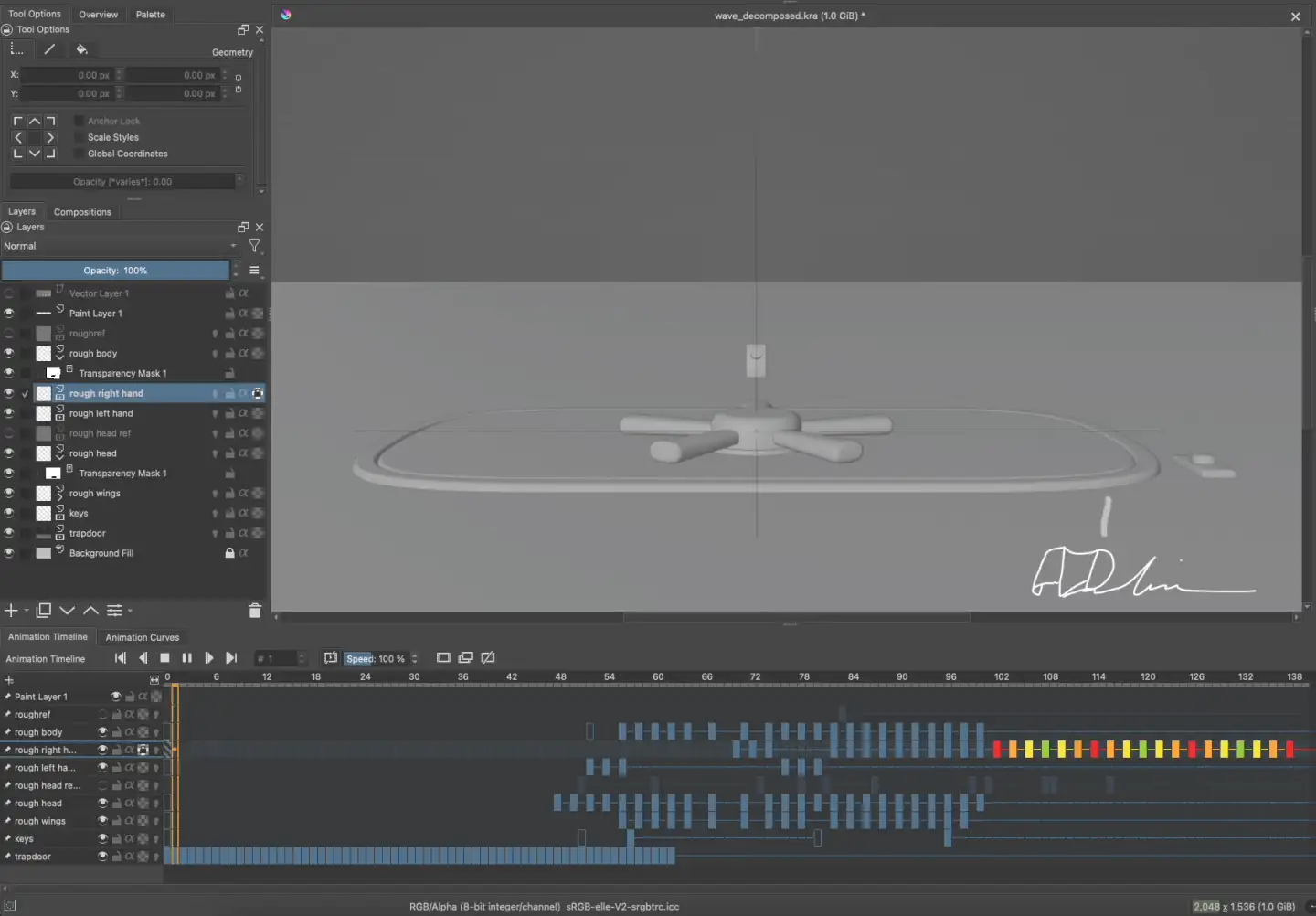The image size is (1316, 916).
Task: Click the remove frame icon in timeline
Action: click(x=488, y=658)
